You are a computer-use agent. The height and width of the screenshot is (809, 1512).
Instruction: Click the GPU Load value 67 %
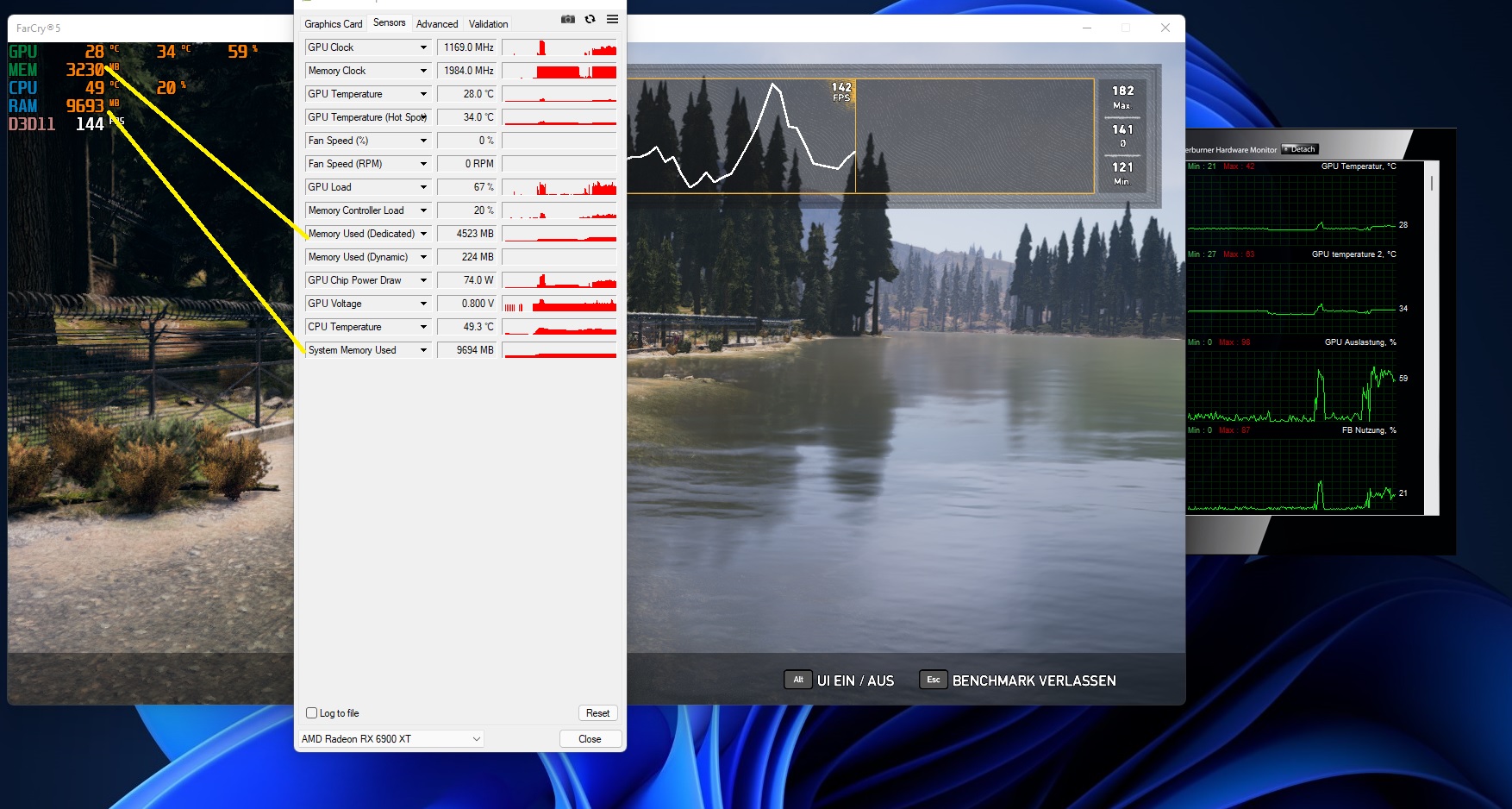tap(467, 187)
